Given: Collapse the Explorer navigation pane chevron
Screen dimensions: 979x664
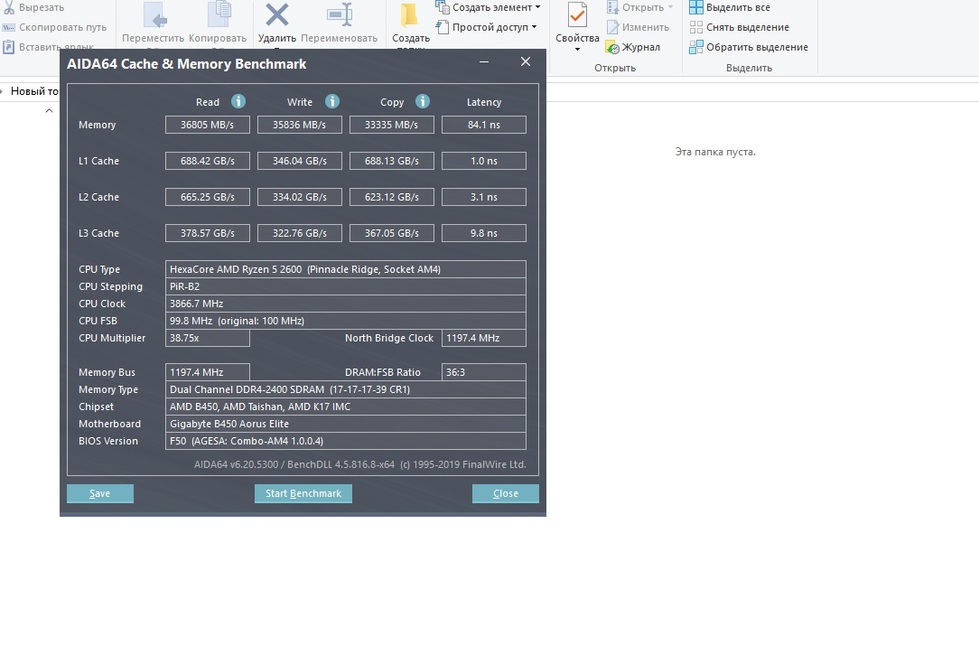Looking at the screenshot, I should click(49, 111).
